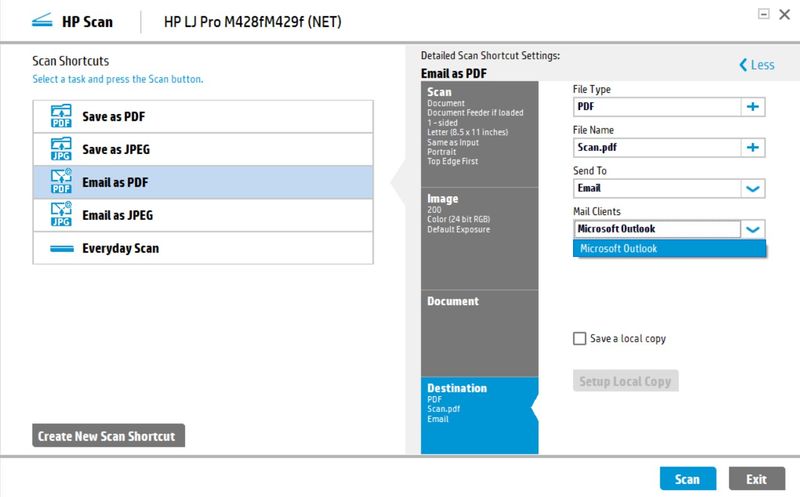Click the Exit button

(x=757, y=479)
